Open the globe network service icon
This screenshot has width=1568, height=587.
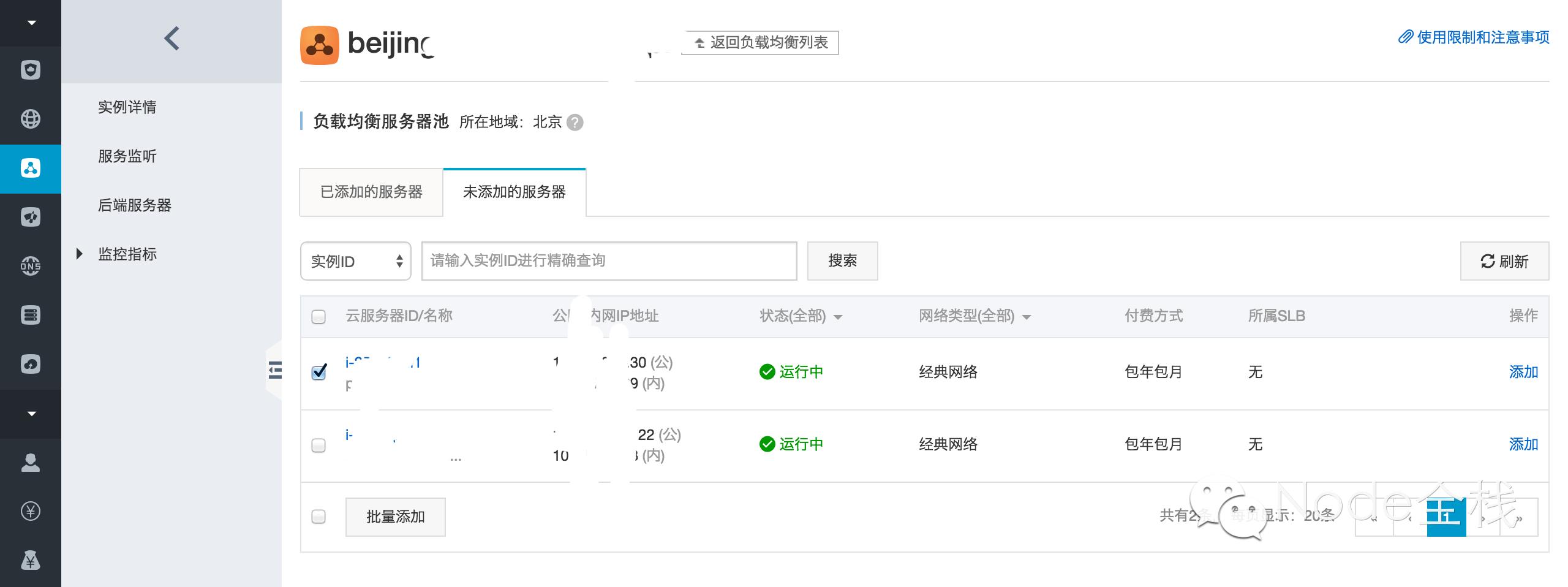point(31,119)
